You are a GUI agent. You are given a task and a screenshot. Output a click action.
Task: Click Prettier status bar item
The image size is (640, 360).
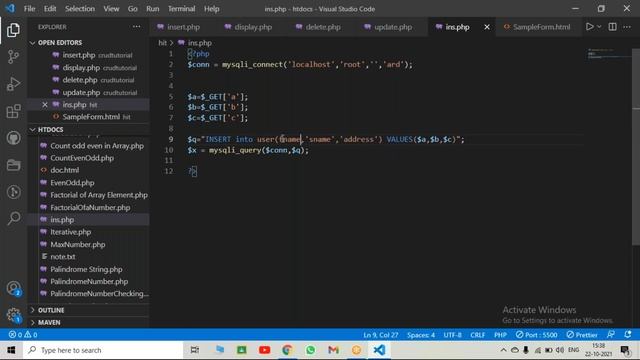click(x=582, y=335)
